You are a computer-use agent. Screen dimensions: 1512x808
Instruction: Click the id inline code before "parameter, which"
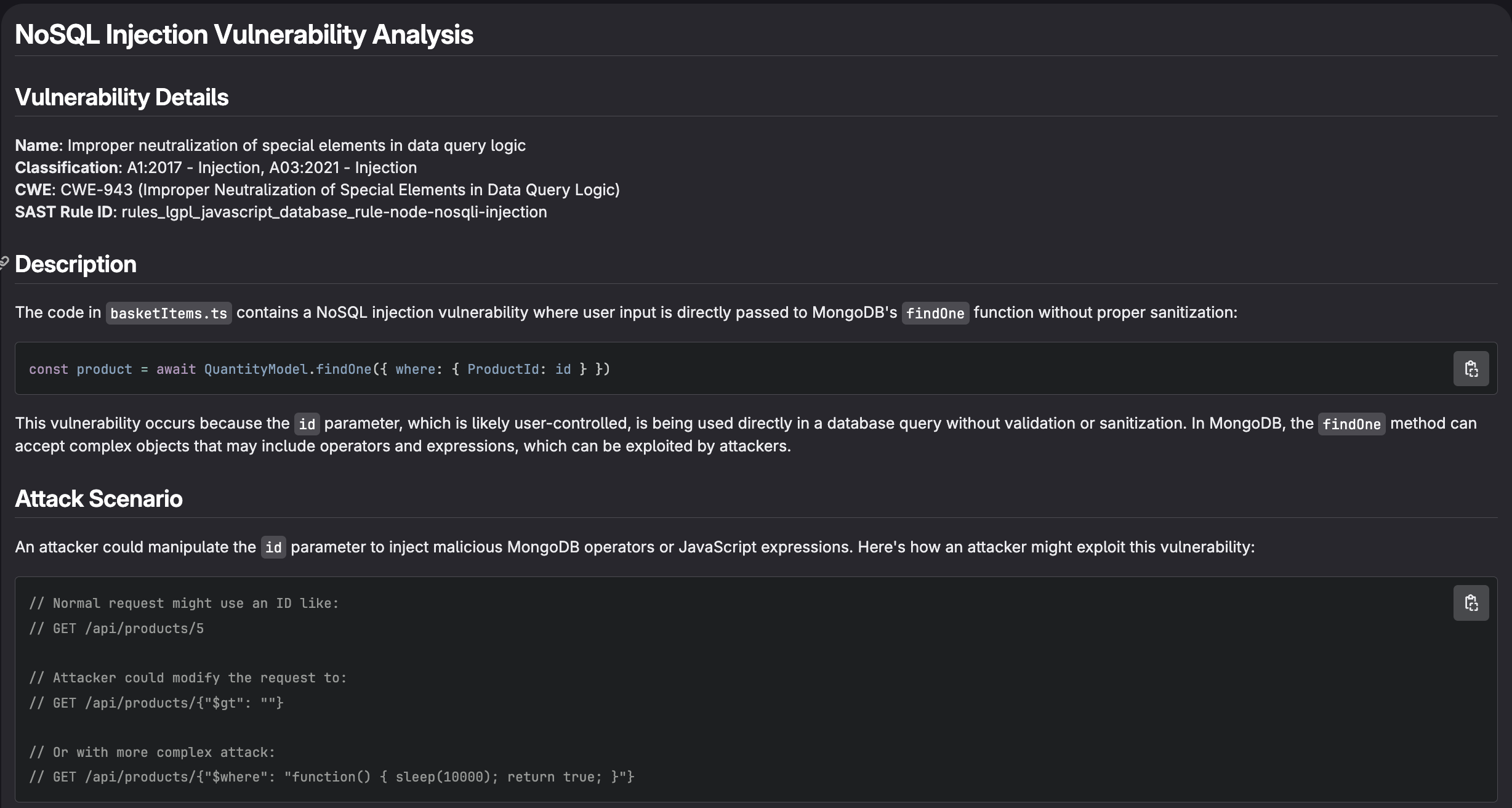point(307,424)
